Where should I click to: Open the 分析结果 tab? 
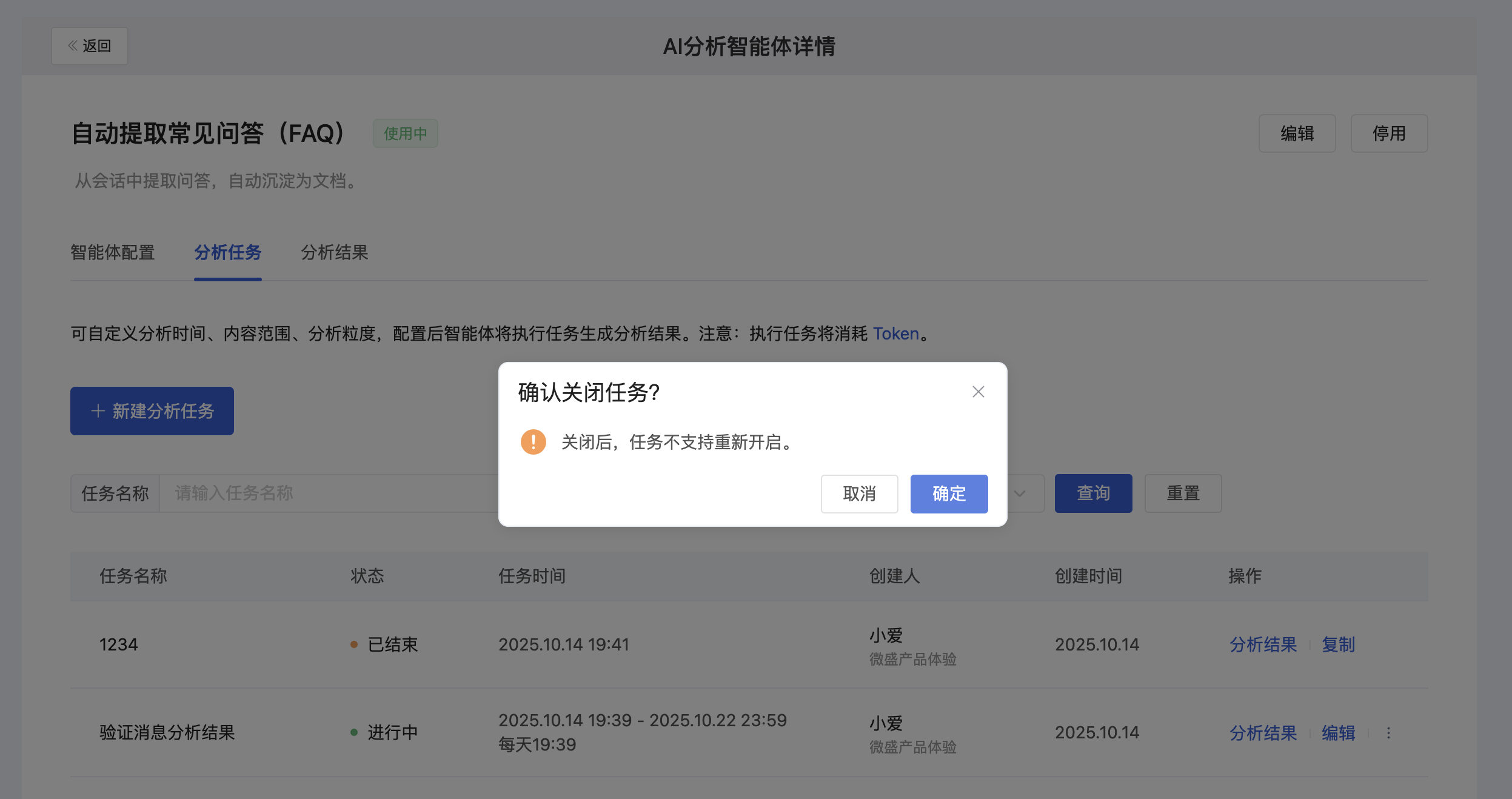tap(335, 252)
